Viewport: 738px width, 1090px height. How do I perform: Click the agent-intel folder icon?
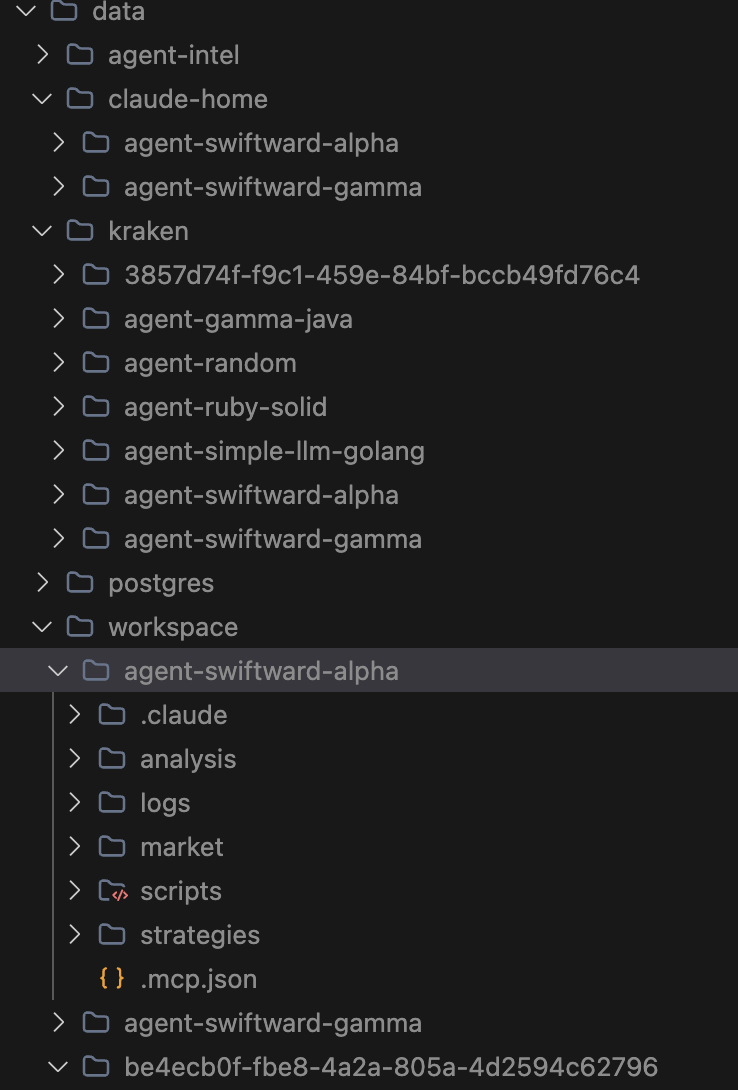click(x=81, y=55)
